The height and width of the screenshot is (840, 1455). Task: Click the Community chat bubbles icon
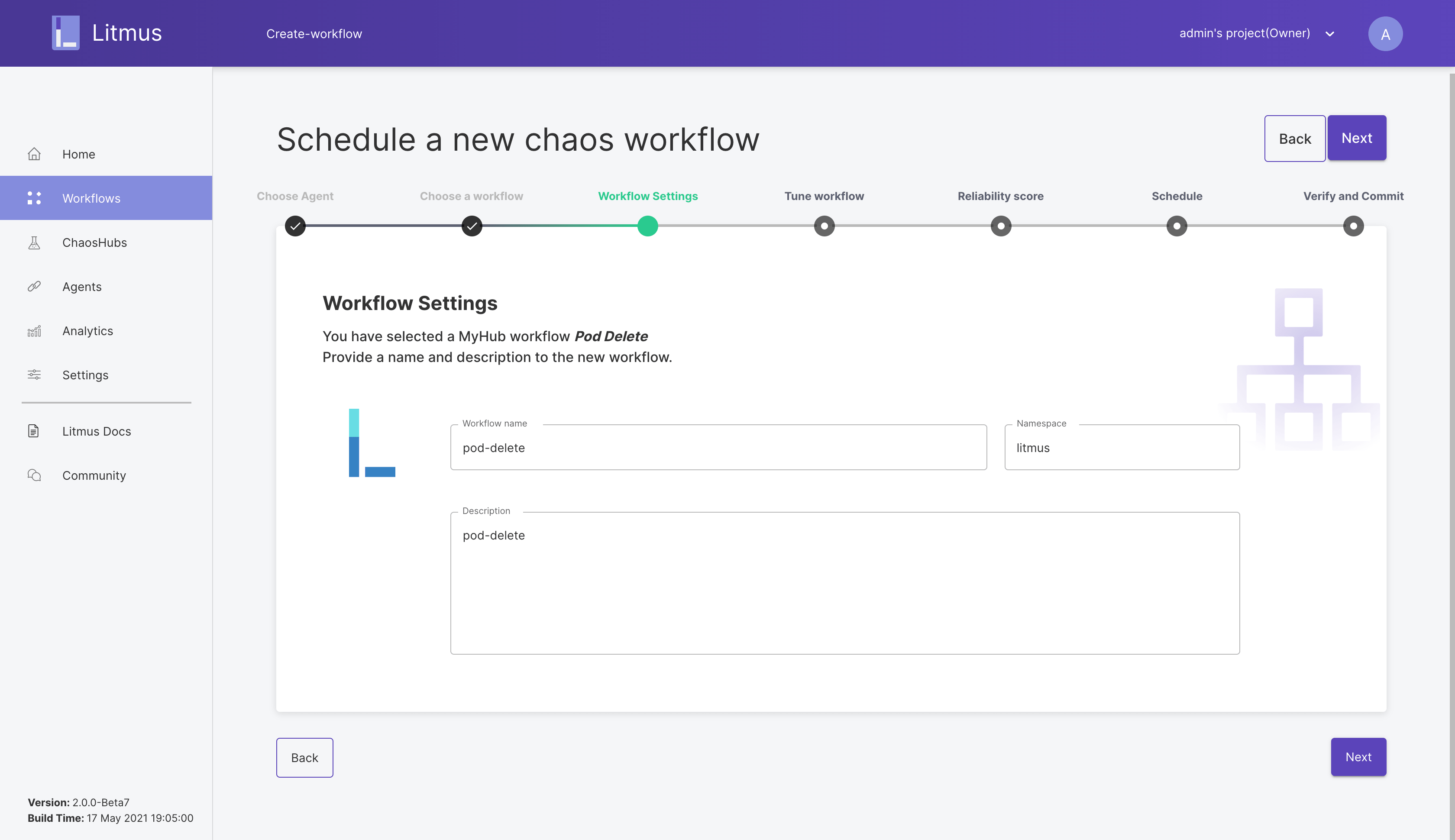pos(34,475)
